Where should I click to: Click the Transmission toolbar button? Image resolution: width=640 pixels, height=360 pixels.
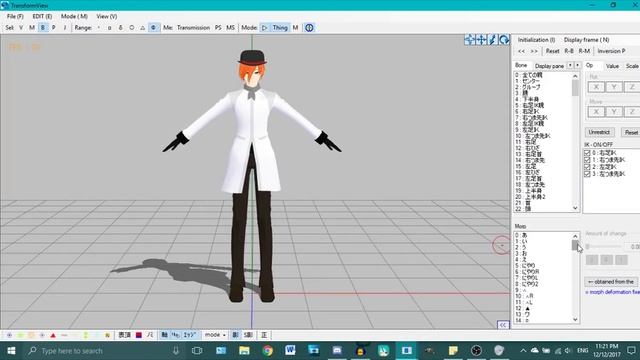point(193,28)
